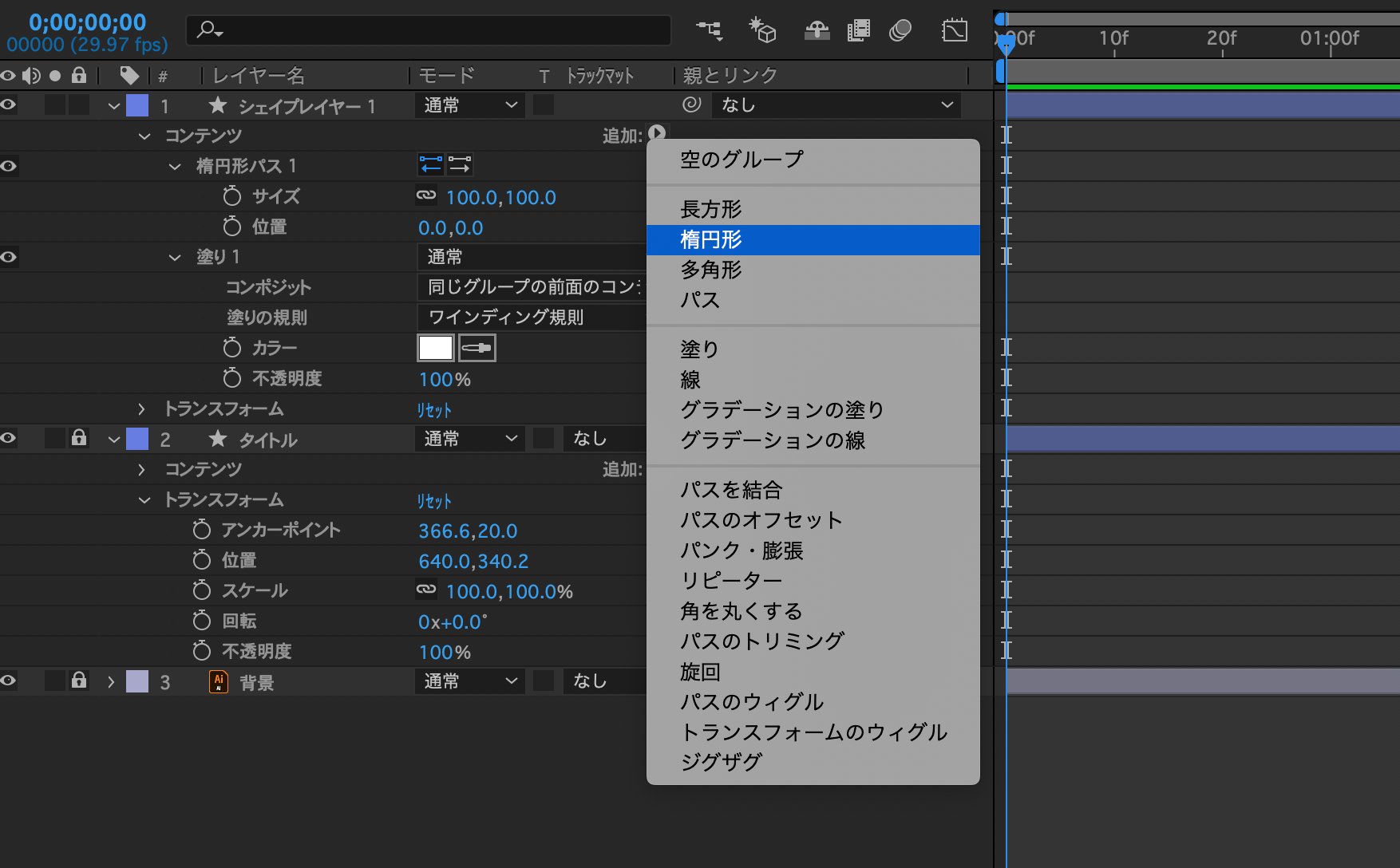Collapse 楕円形パス 1 properties
This screenshot has width=1400, height=868.
(175, 167)
